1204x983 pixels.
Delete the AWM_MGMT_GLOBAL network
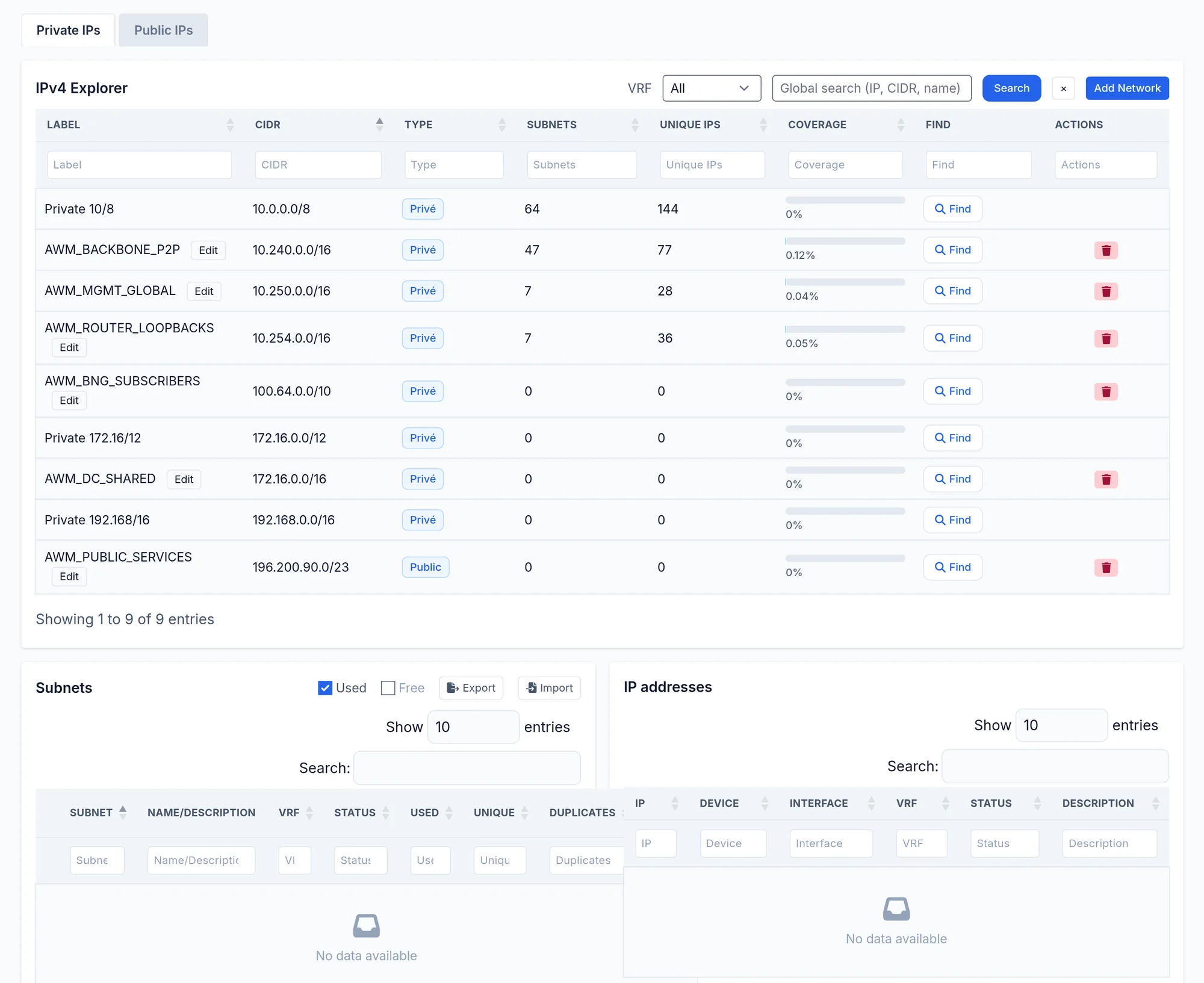[1106, 291]
